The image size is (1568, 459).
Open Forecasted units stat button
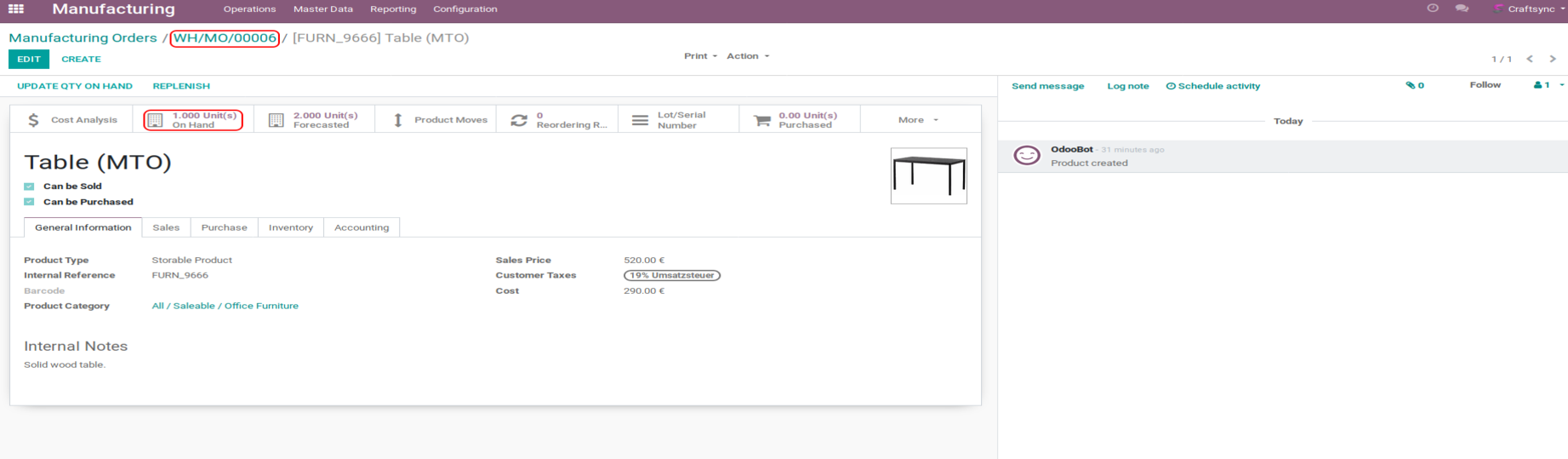click(x=313, y=120)
